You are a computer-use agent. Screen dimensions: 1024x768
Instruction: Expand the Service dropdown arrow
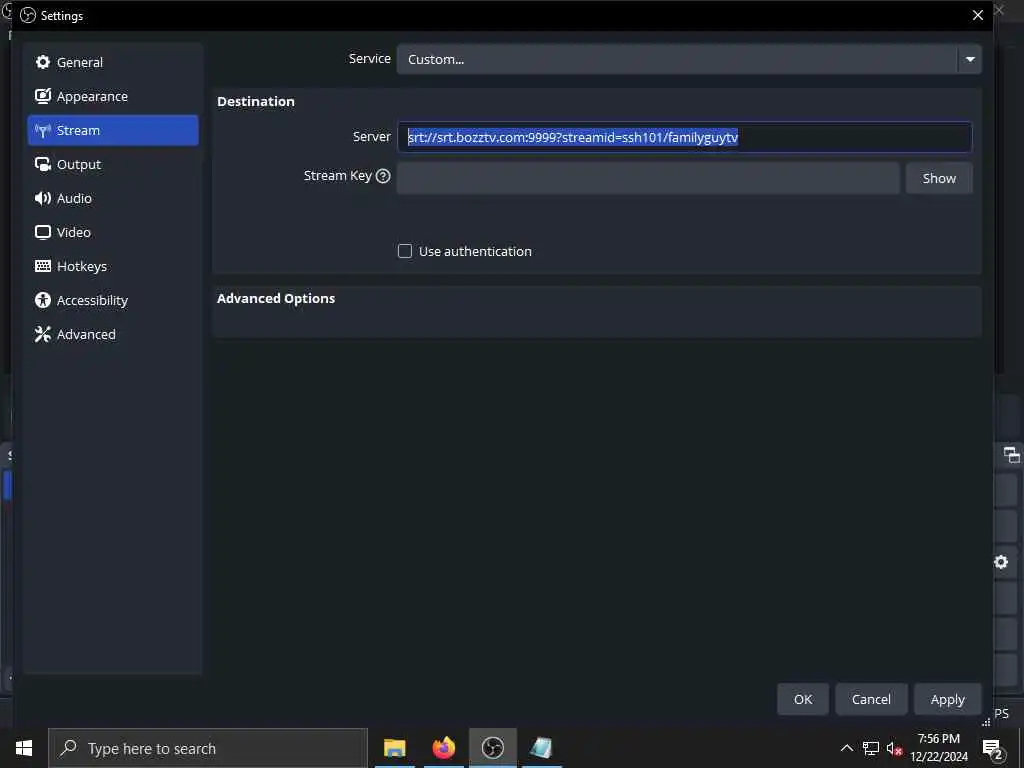pos(970,59)
